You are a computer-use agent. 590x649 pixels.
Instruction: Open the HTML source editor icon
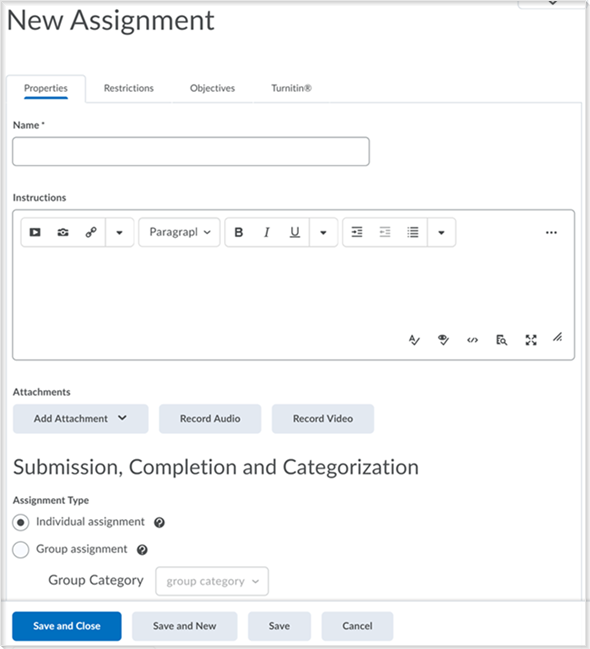472,340
